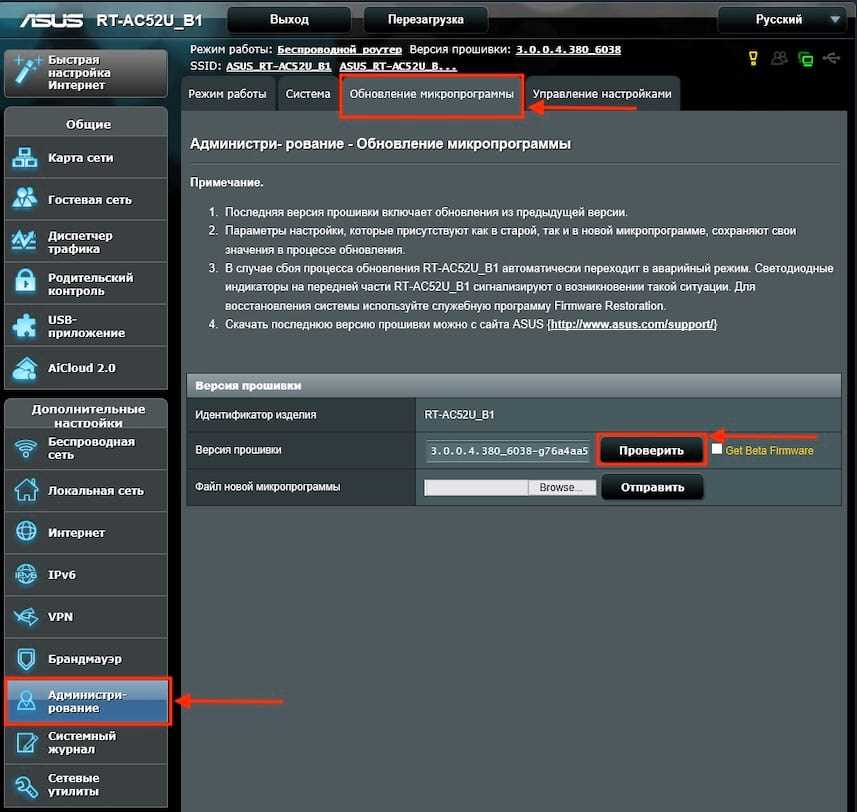Open the Родительский контроль menu label
Viewport: 857px width, 812px height.
click(x=90, y=284)
